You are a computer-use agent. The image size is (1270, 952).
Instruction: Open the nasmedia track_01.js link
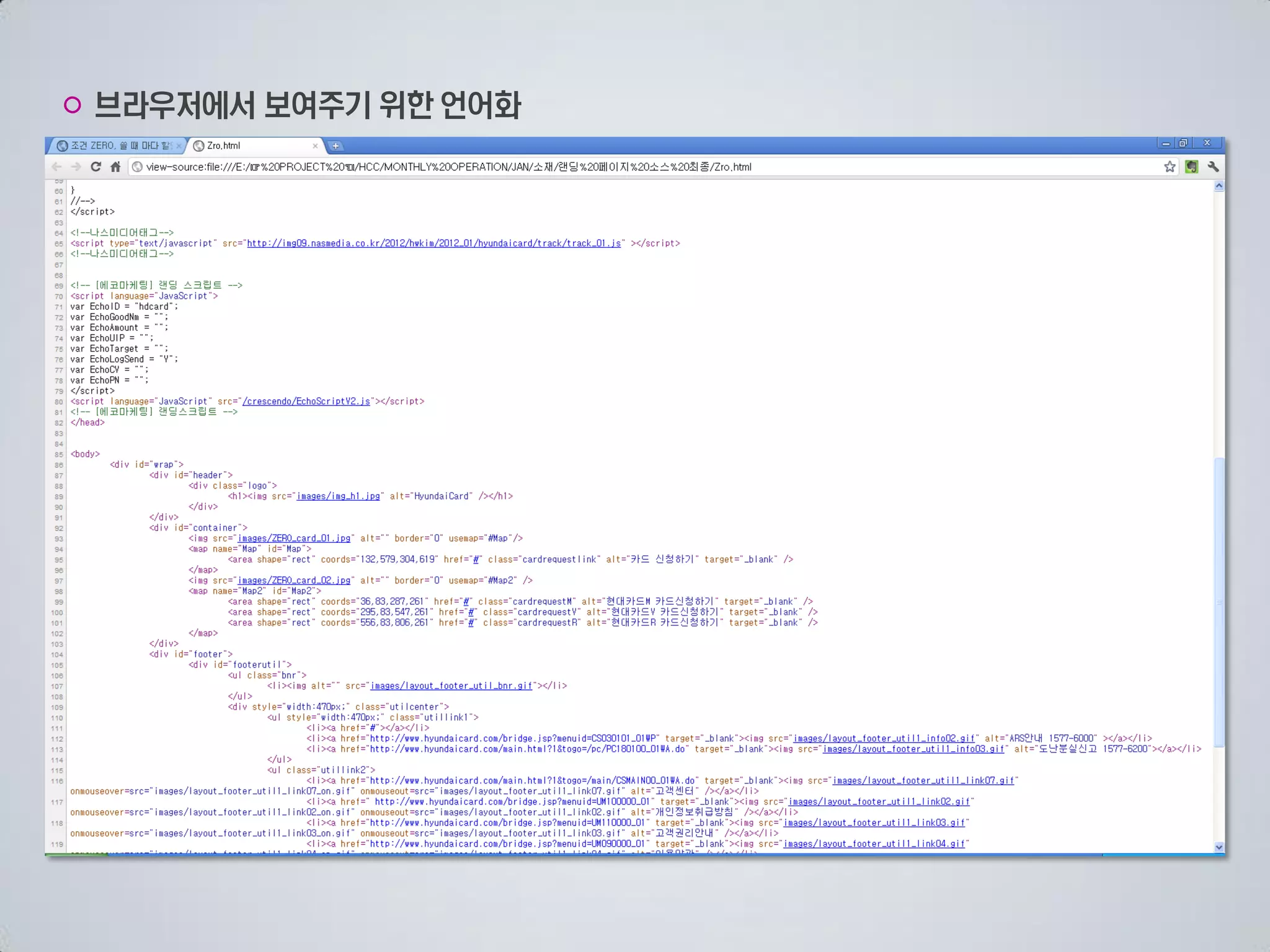click(434, 244)
